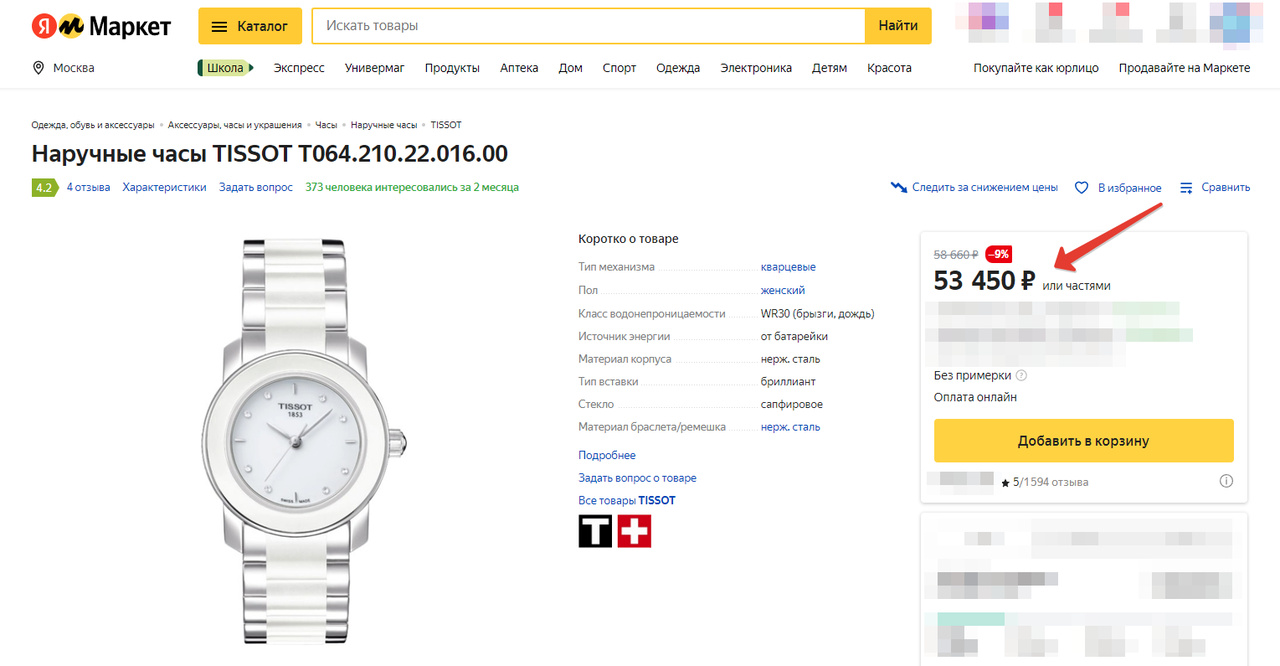Viewport: 1280px width, 666px height.
Task: Click the location pin for Москва
Action: (x=39, y=68)
